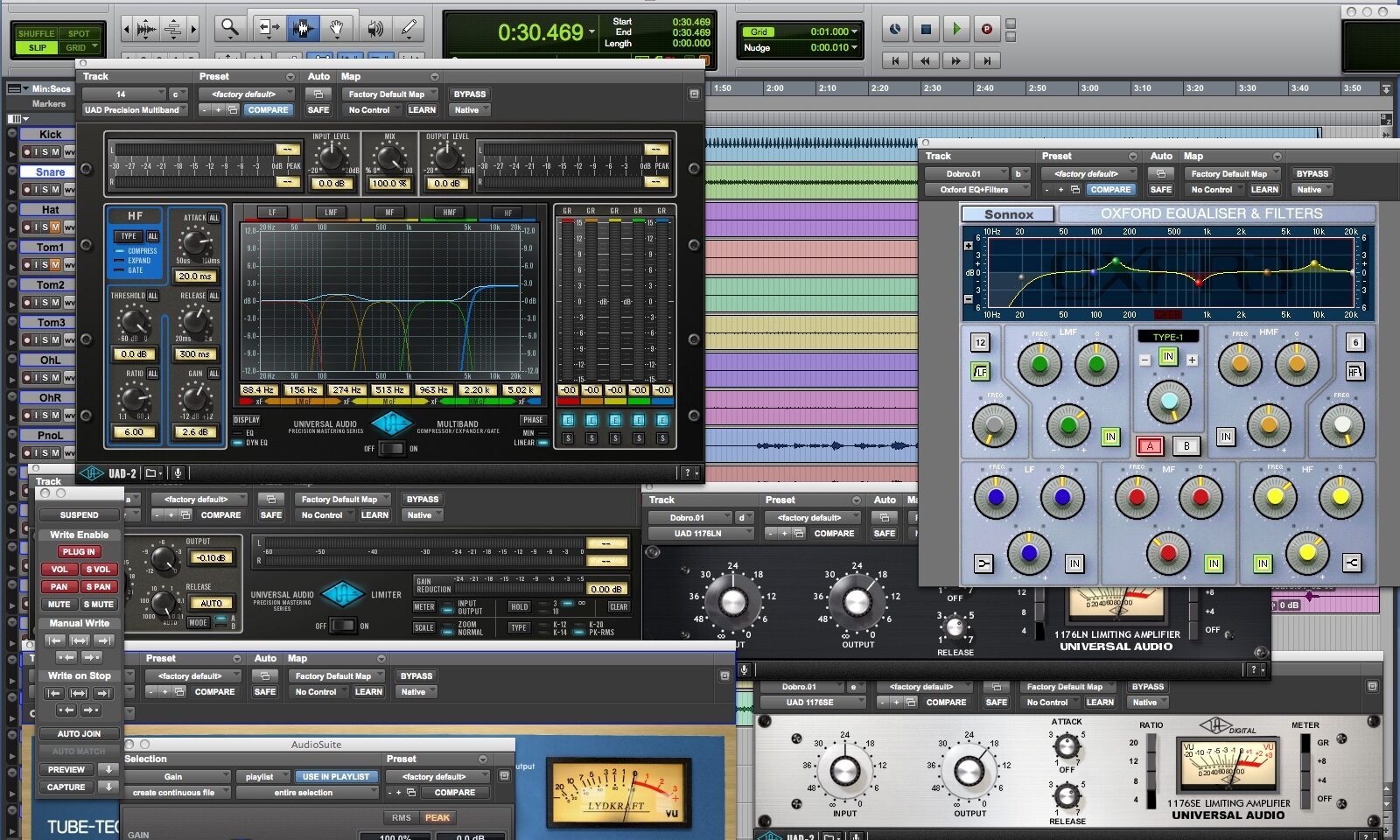1400x840 pixels.
Task: Enable SPOT edit mode
Action: (79, 33)
